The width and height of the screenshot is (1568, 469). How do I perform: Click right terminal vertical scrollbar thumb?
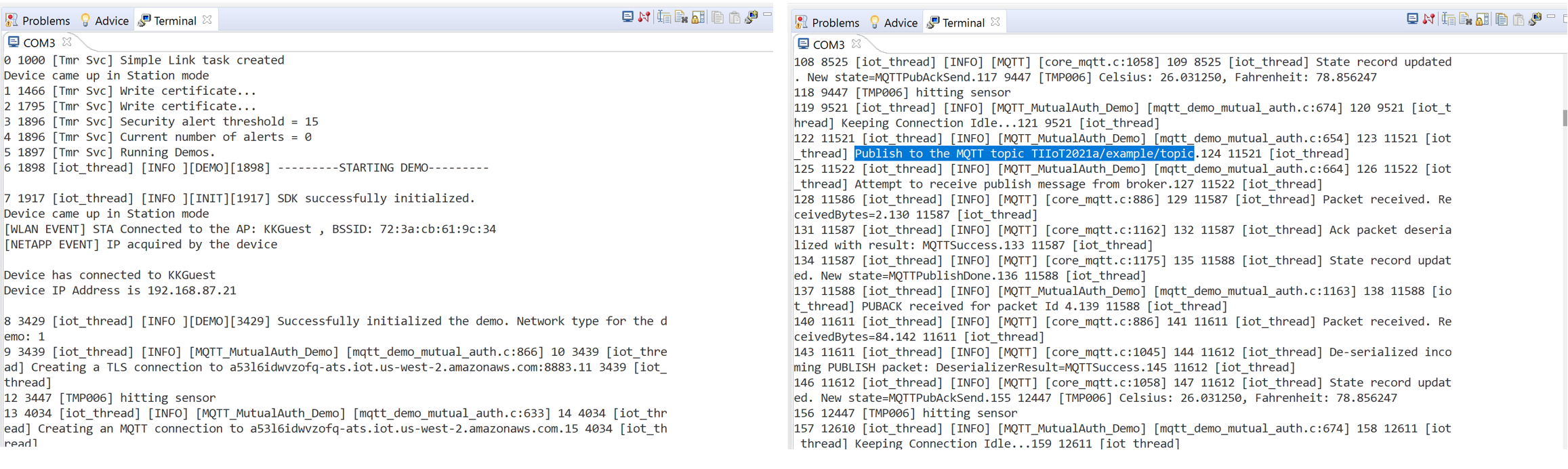1565,117
